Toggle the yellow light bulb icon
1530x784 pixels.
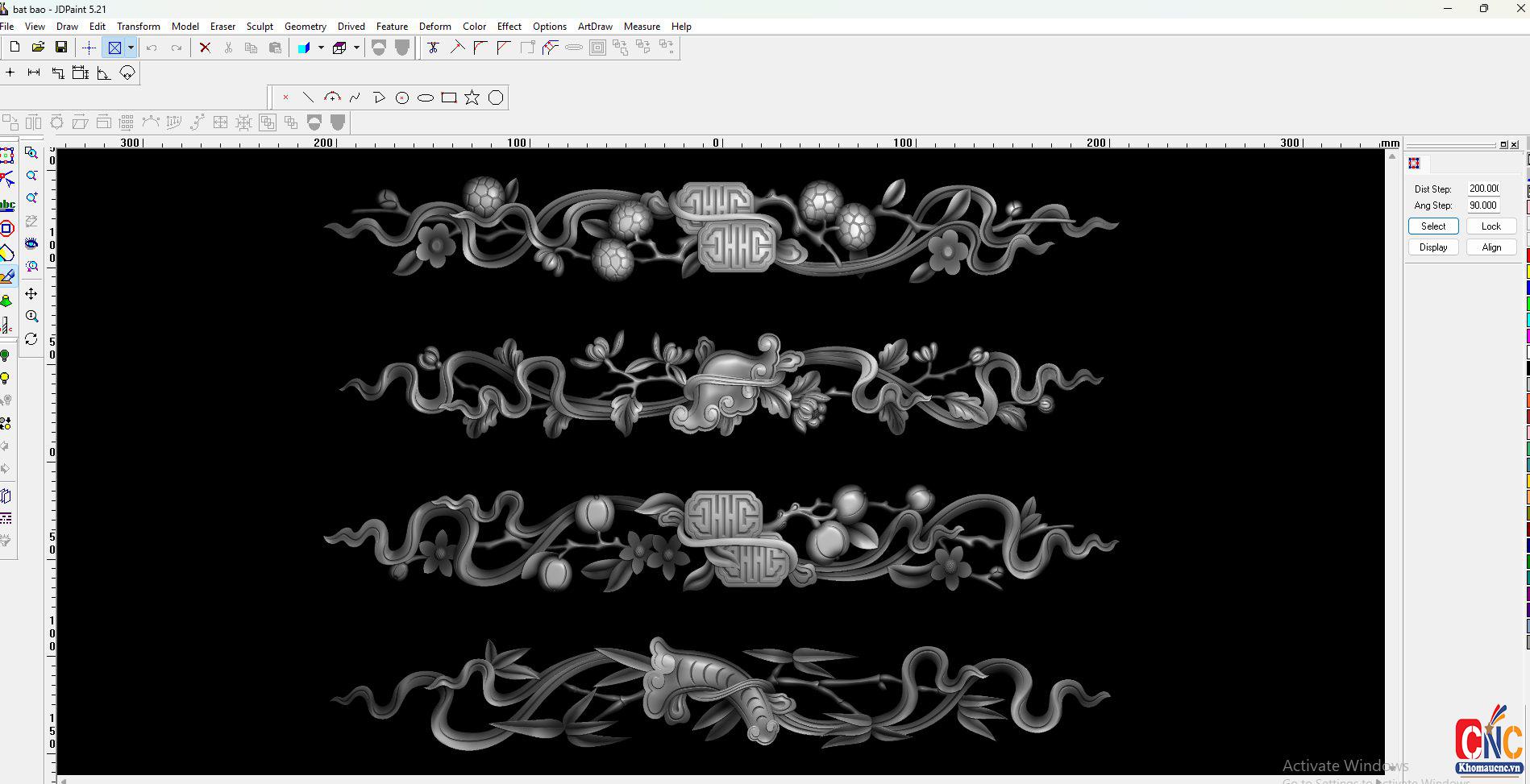tap(6, 379)
